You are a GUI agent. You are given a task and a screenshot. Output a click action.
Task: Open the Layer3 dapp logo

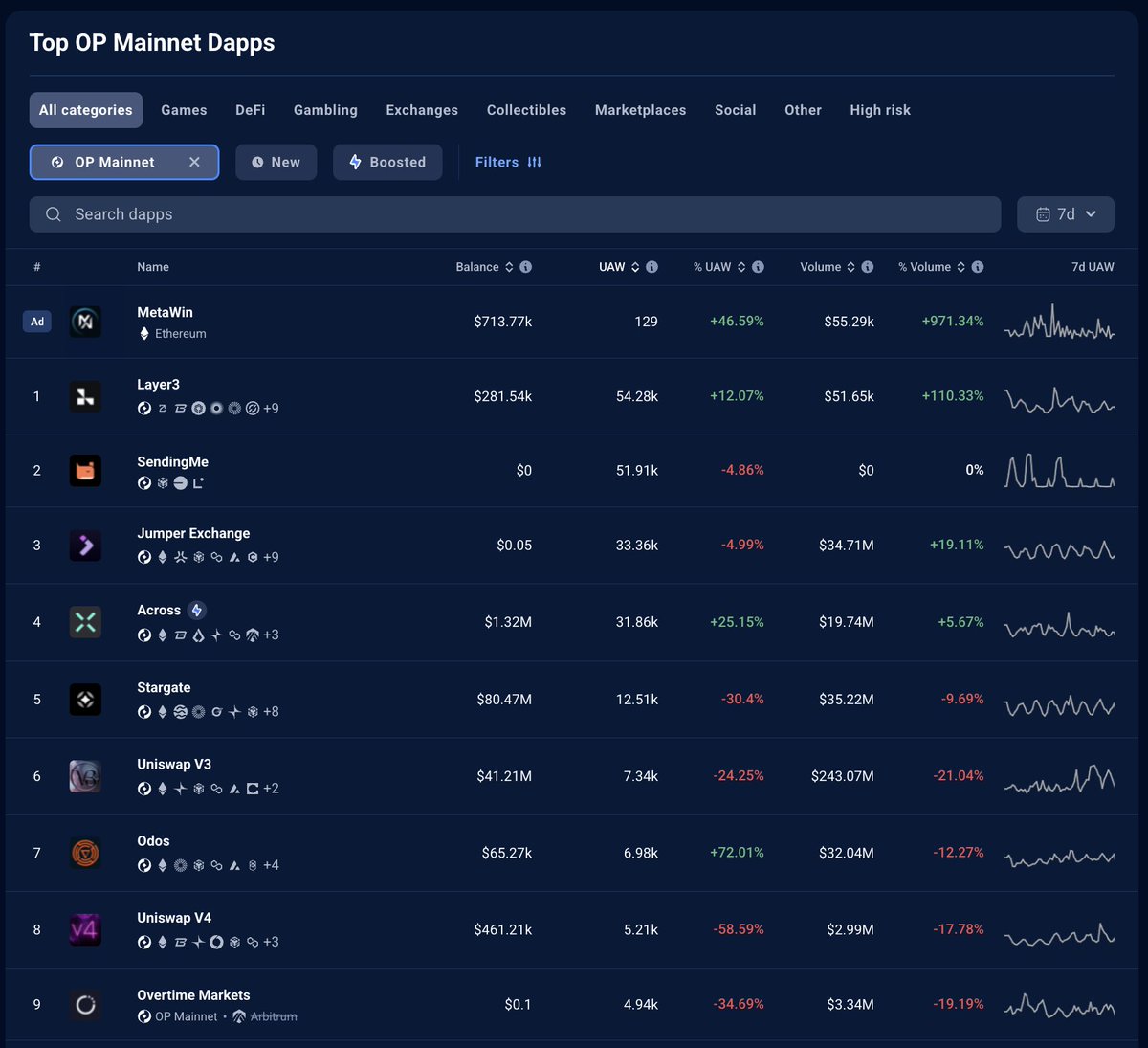point(85,396)
